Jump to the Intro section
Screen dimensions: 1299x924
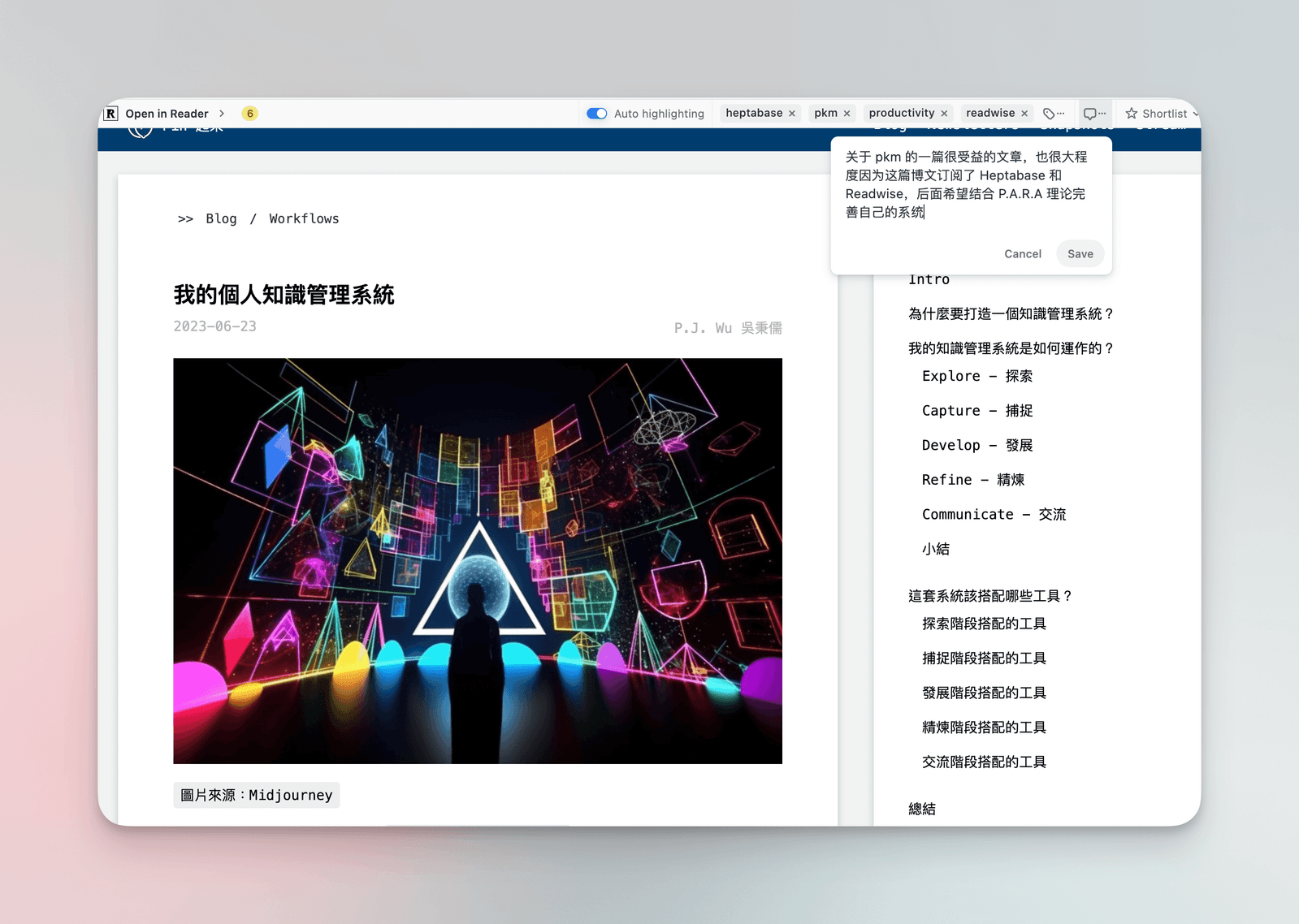point(929,279)
